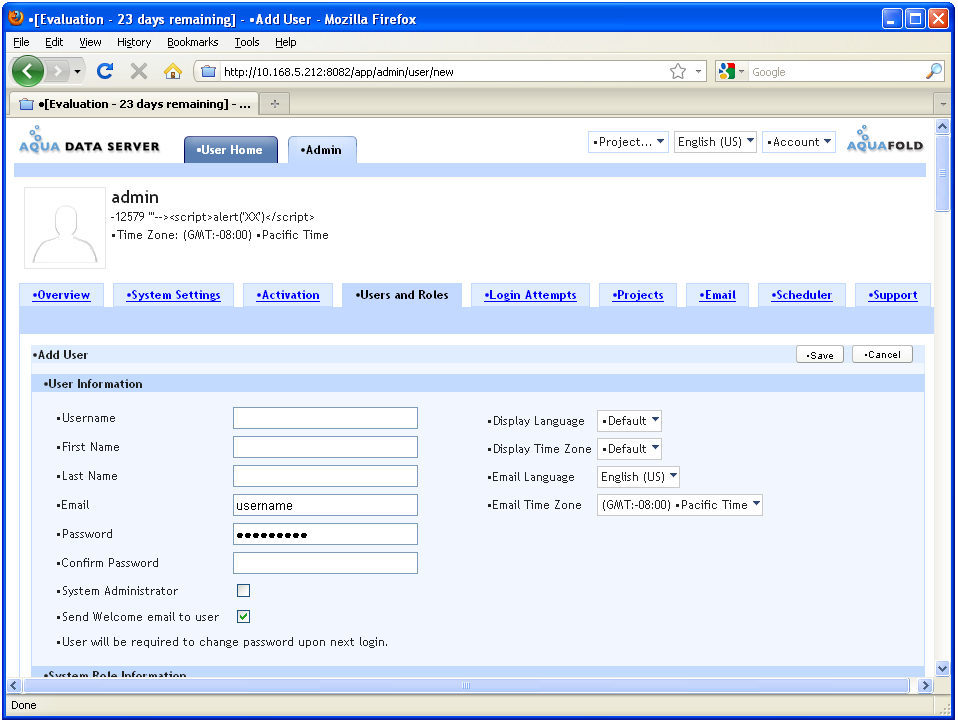Image resolution: width=958 pixels, height=722 pixels.
Task: Click the Email field containing username
Action: tap(325, 505)
